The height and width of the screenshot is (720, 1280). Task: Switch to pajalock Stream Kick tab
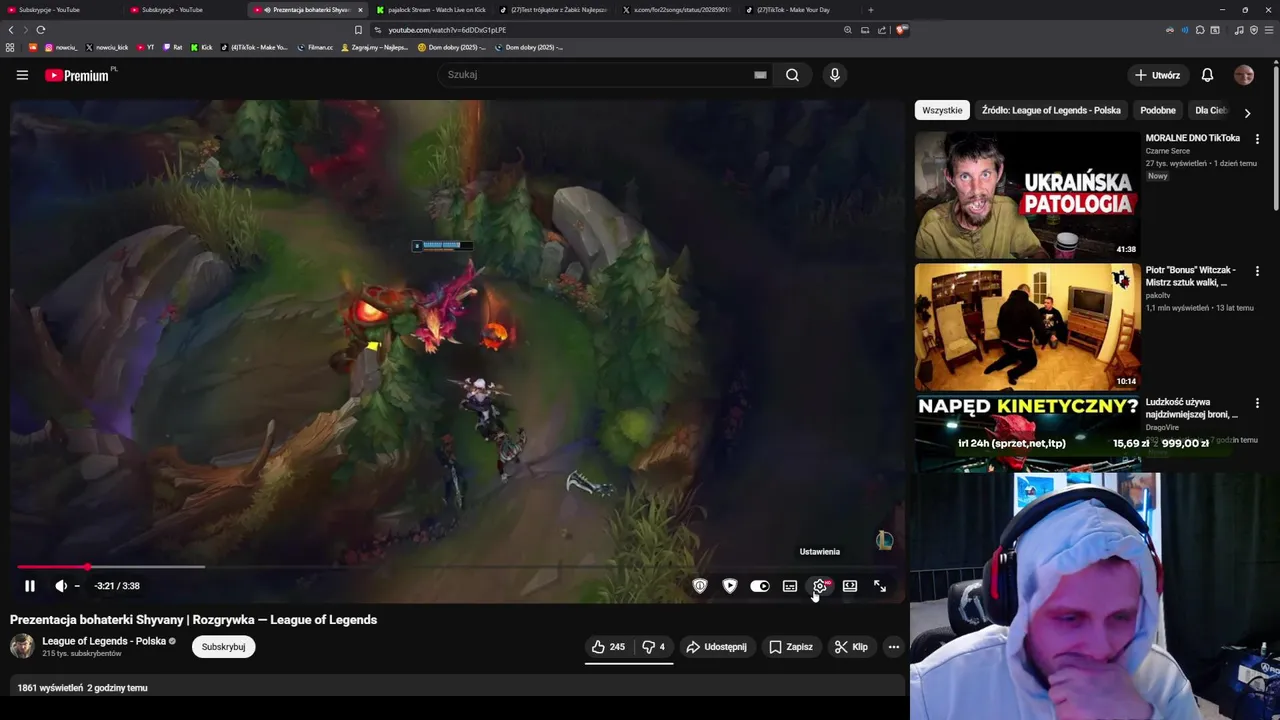(x=432, y=10)
